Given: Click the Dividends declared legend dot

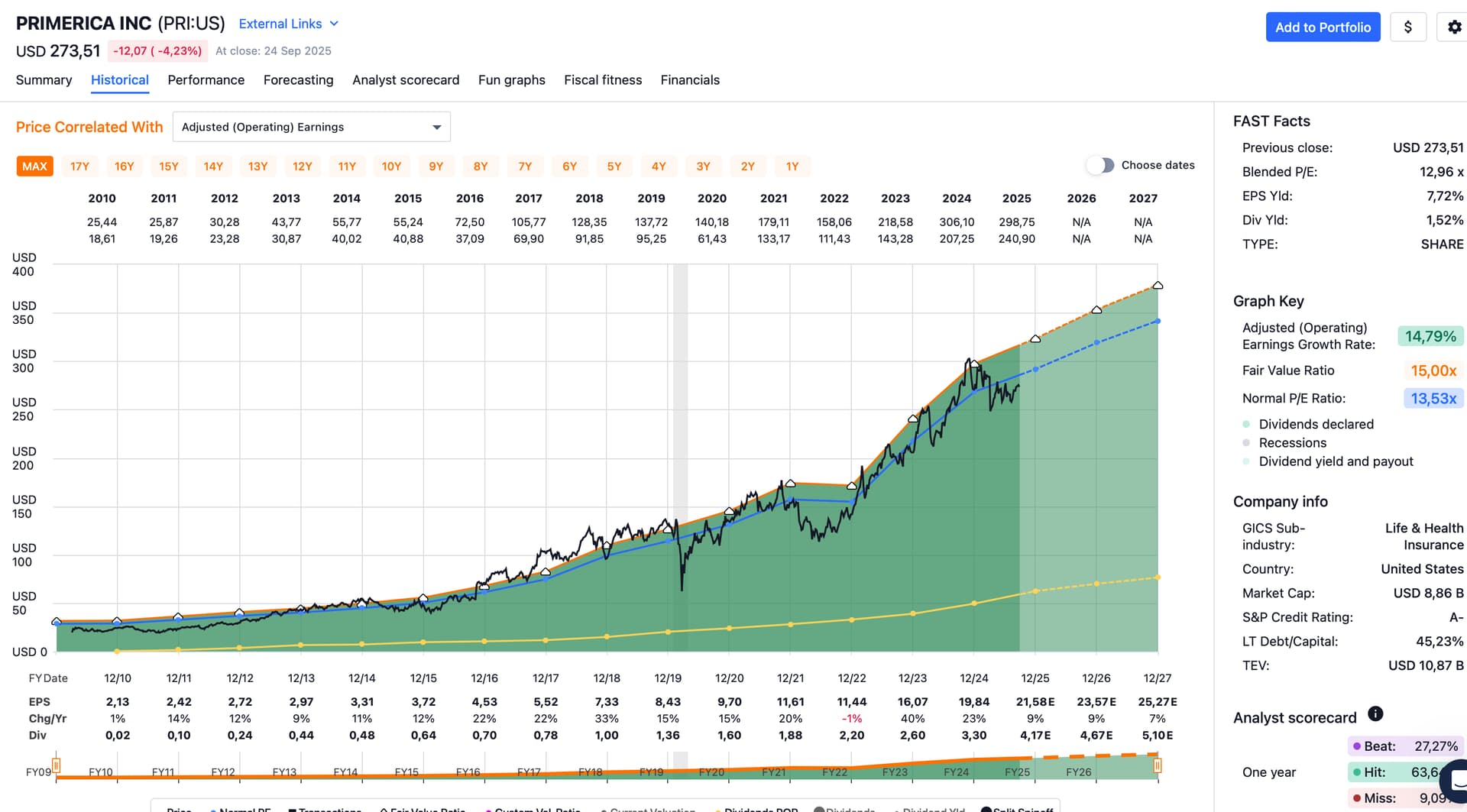Looking at the screenshot, I should point(1246,425).
